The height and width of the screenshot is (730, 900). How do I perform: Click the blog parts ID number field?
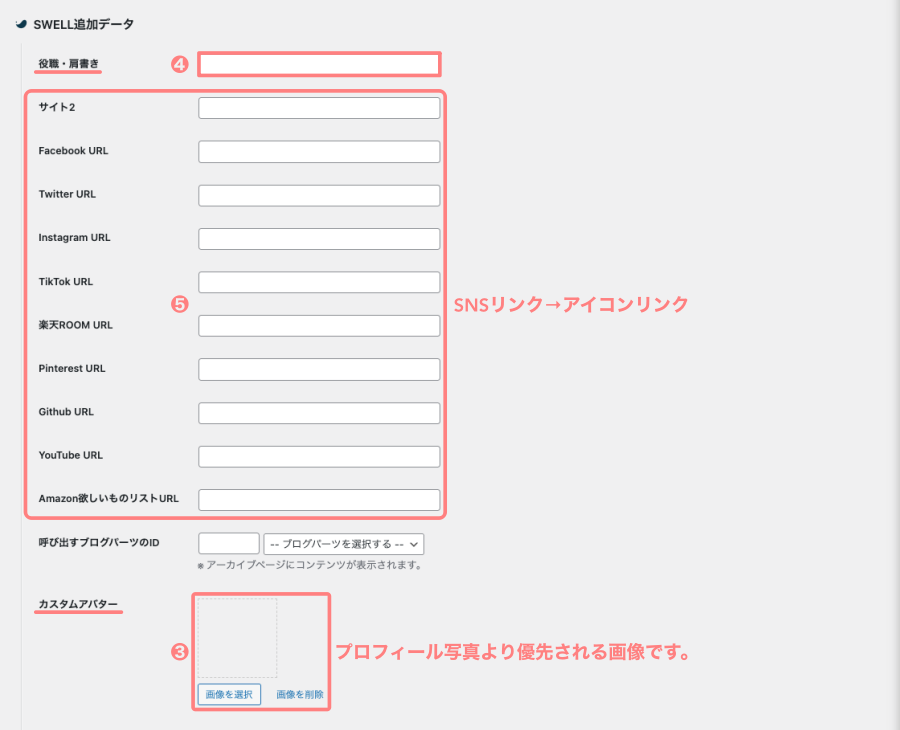(x=229, y=544)
